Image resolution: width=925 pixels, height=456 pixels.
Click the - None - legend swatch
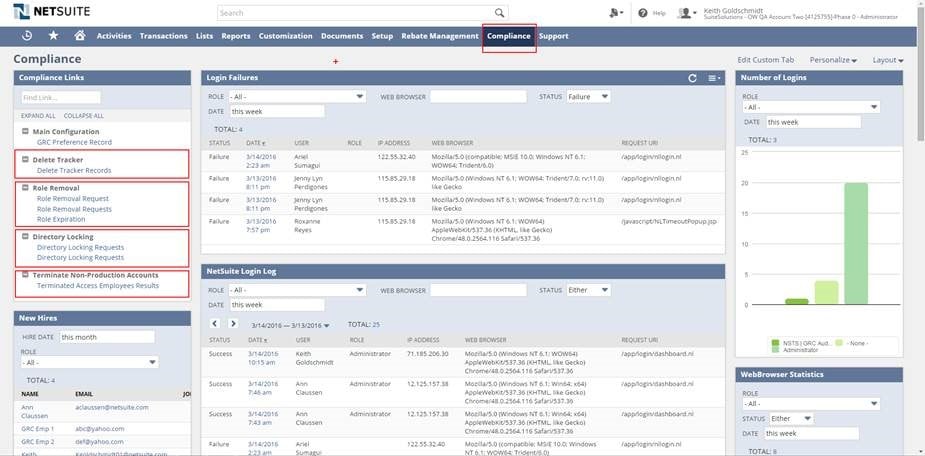click(838, 343)
